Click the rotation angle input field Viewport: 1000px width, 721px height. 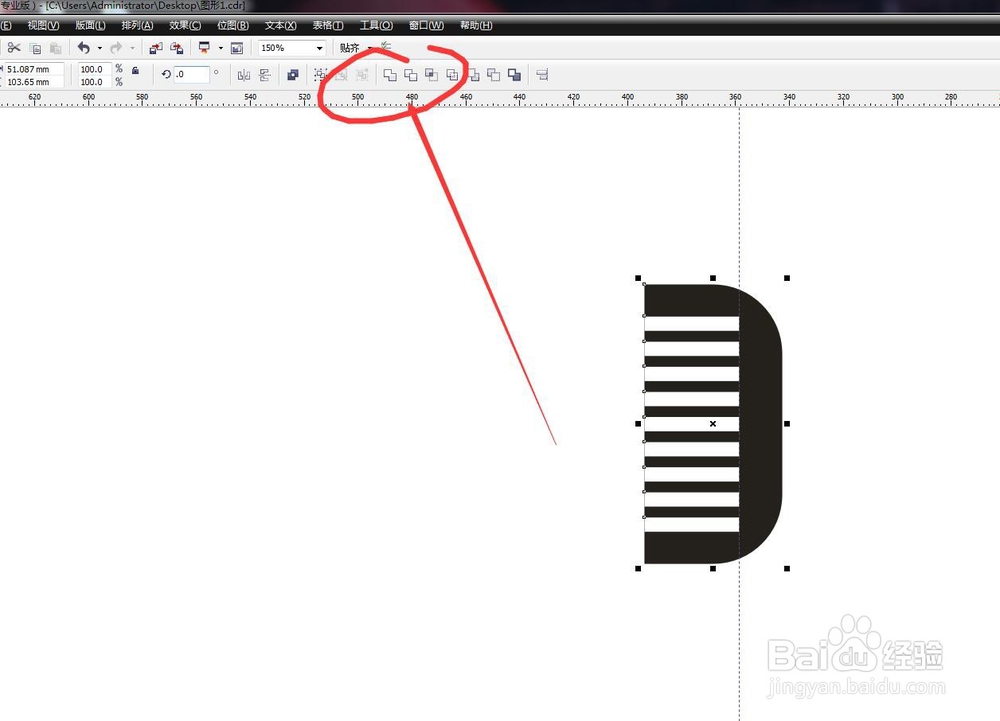191,75
